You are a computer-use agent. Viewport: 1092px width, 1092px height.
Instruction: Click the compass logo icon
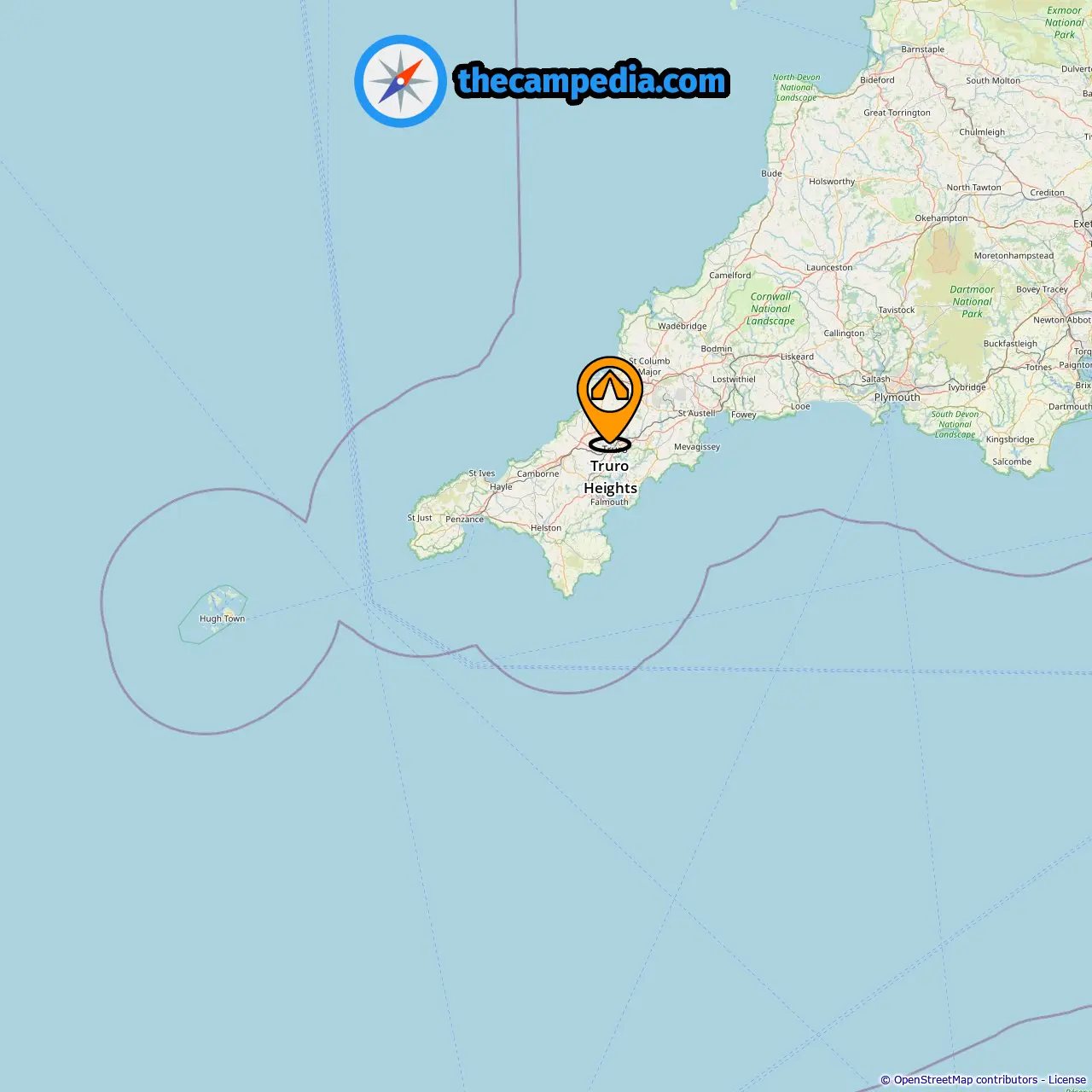(x=400, y=81)
